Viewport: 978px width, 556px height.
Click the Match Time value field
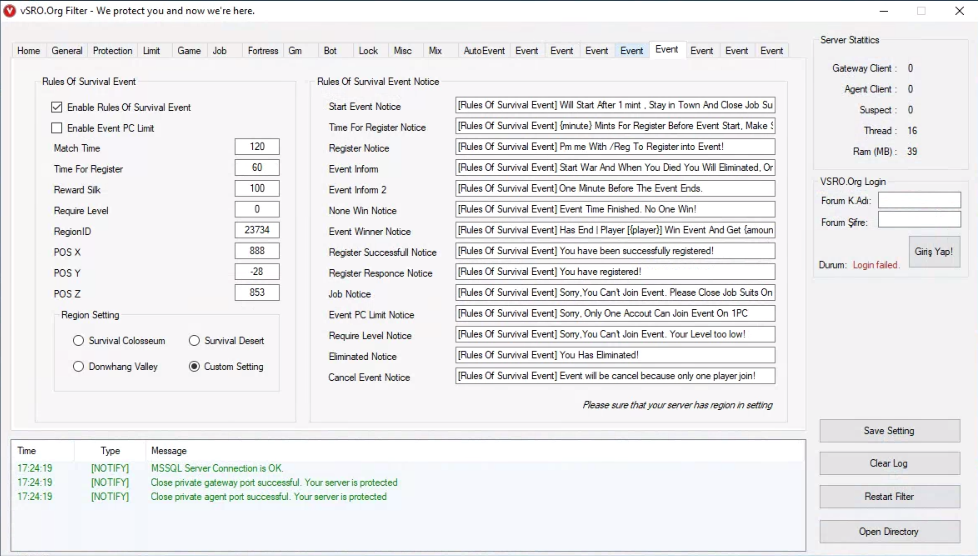coord(257,147)
